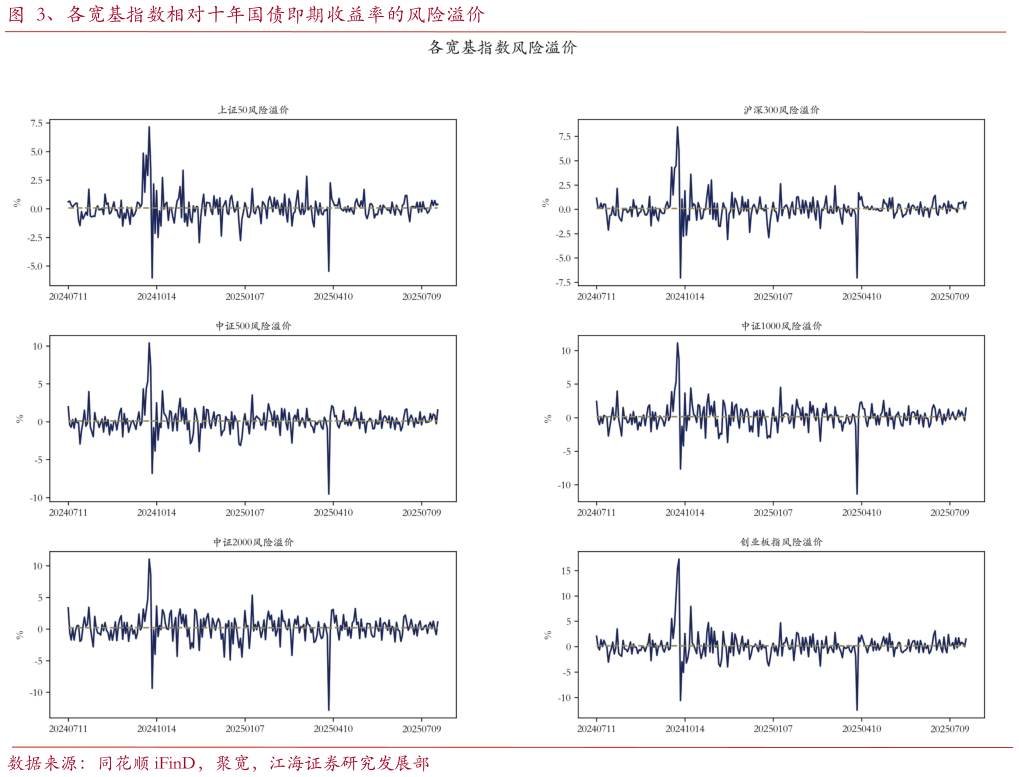This screenshot has height=777, width=1019.
Task: Click the 7.5 y-axis tick on 上证50 chart
Action: pyautogui.click(x=36, y=123)
